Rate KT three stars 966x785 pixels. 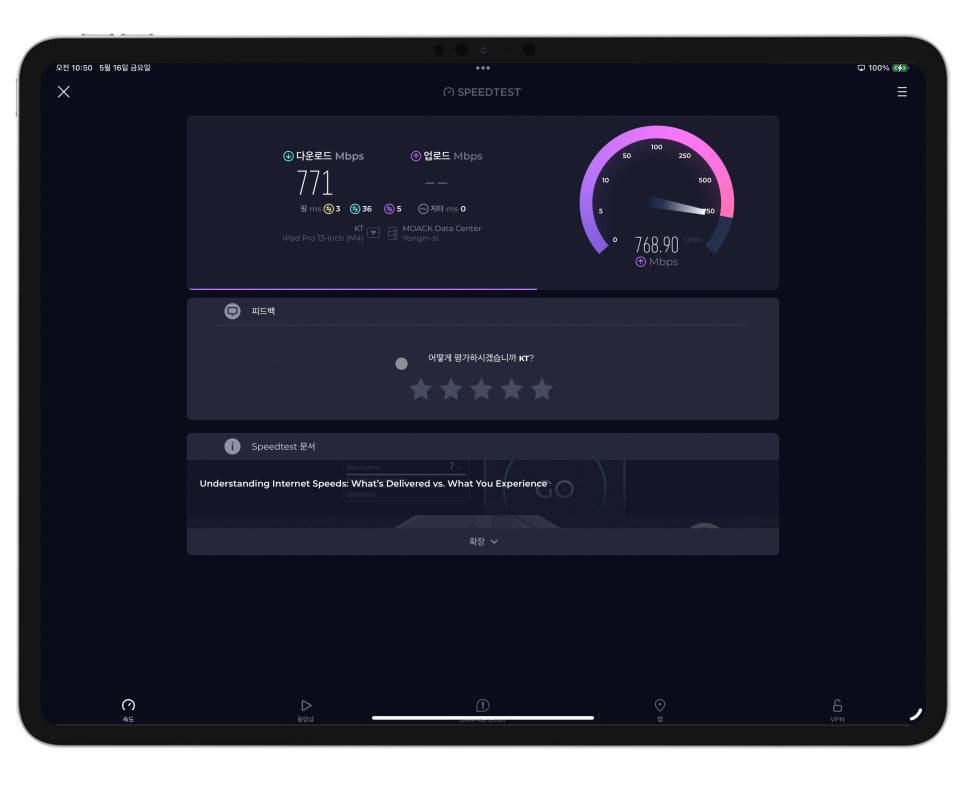coord(481,389)
